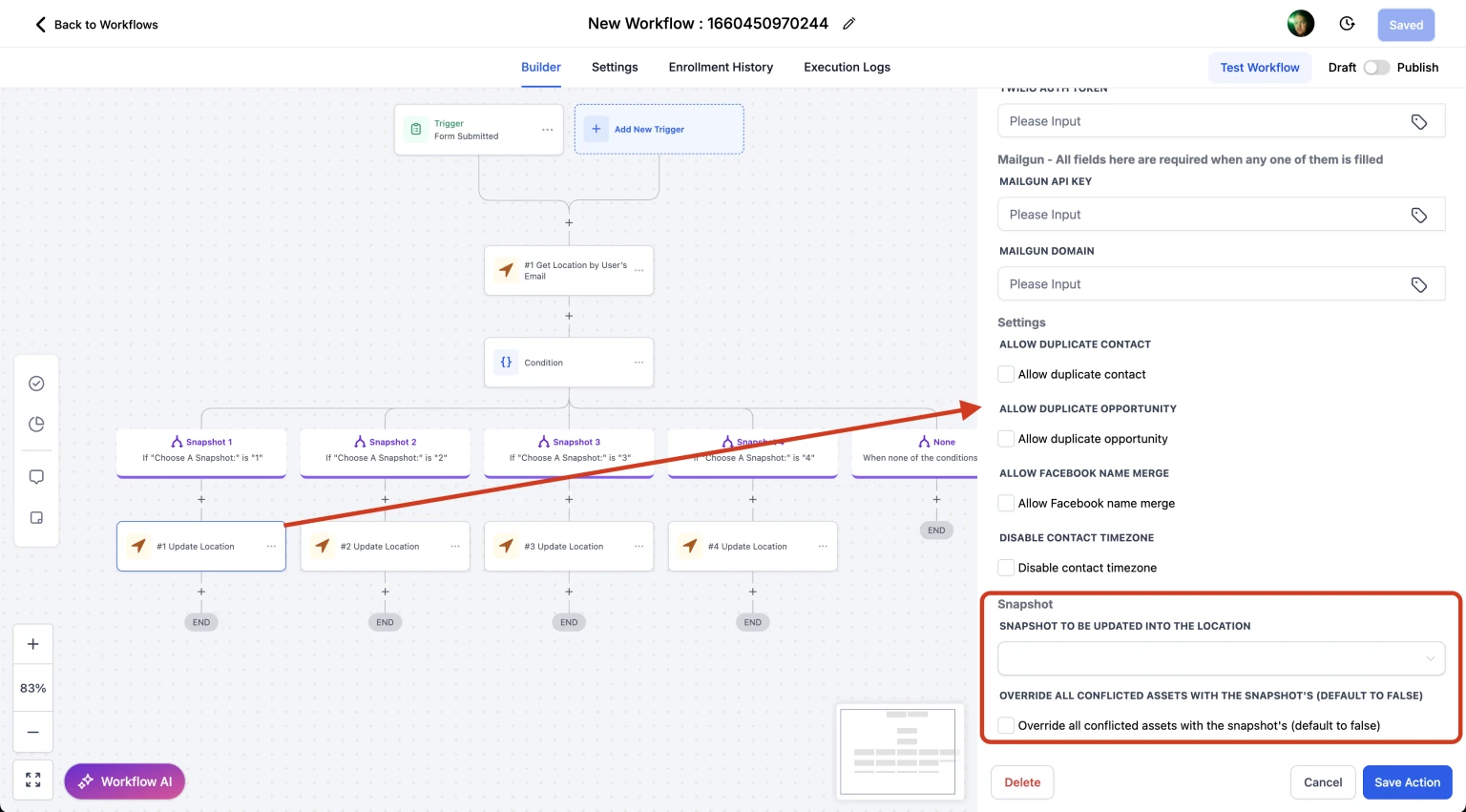The image size is (1466, 812).
Task: Click the checkmark circle icon in left toolbar
Action: (x=36, y=384)
